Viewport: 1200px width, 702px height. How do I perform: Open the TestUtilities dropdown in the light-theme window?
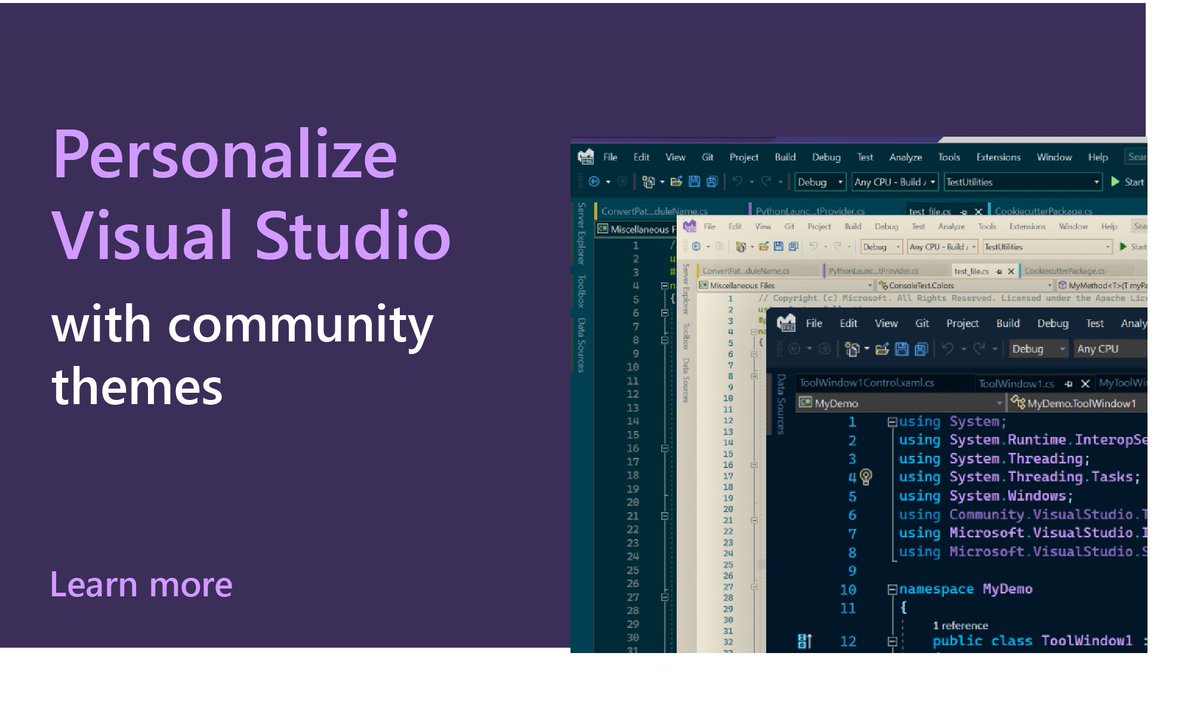click(1047, 247)
